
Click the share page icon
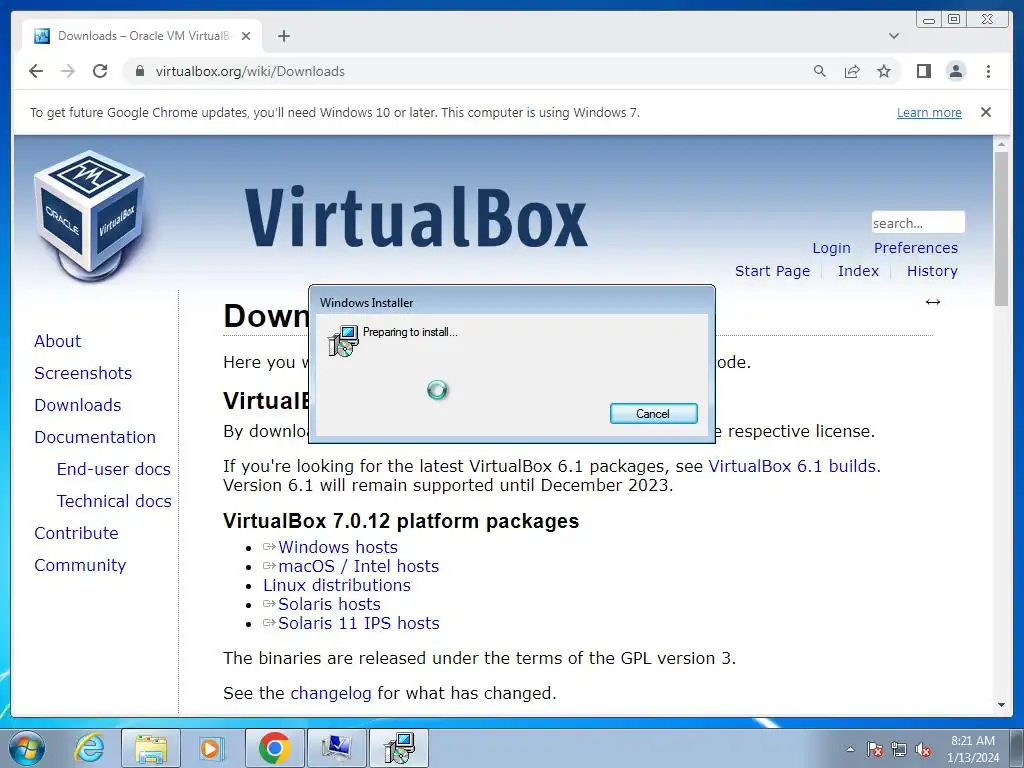click(852, 71)
